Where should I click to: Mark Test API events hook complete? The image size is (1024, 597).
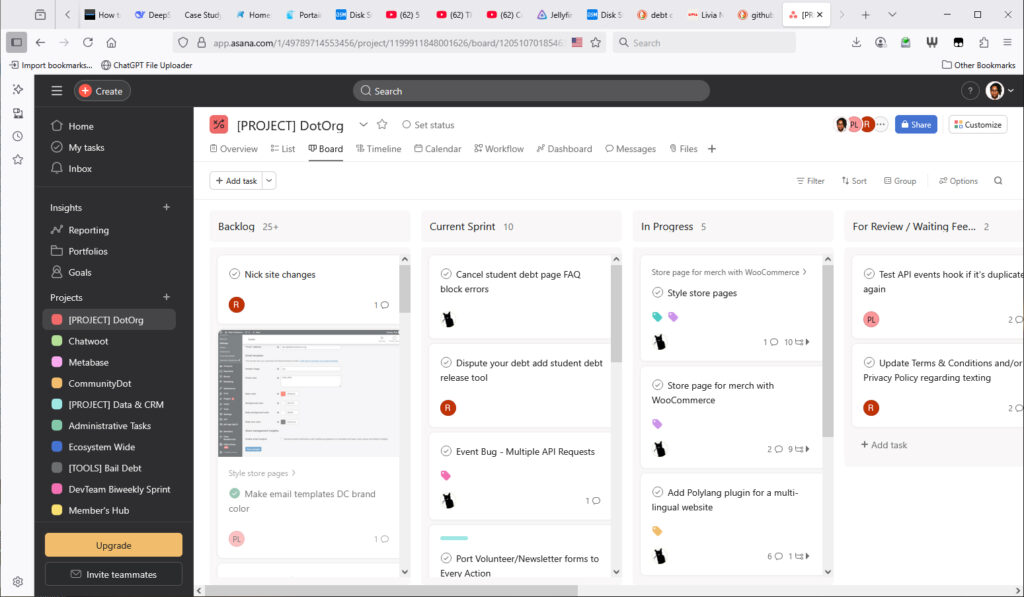pyautogui.click(x=869, y=274)
